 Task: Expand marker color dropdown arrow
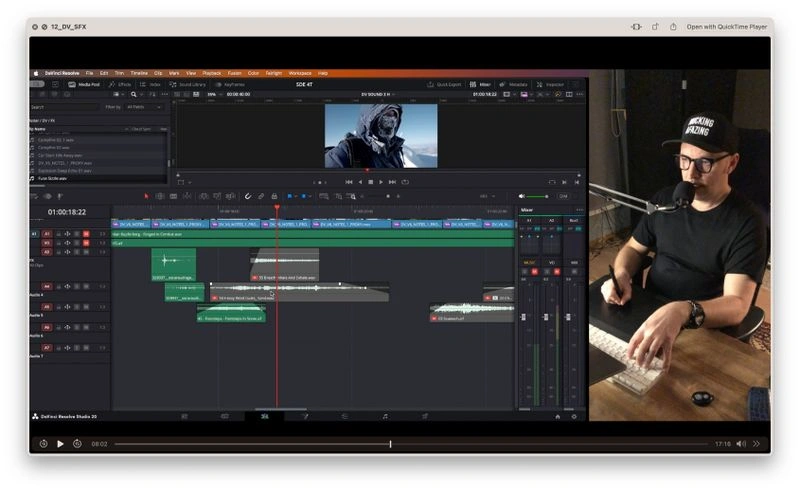(310, 196)
